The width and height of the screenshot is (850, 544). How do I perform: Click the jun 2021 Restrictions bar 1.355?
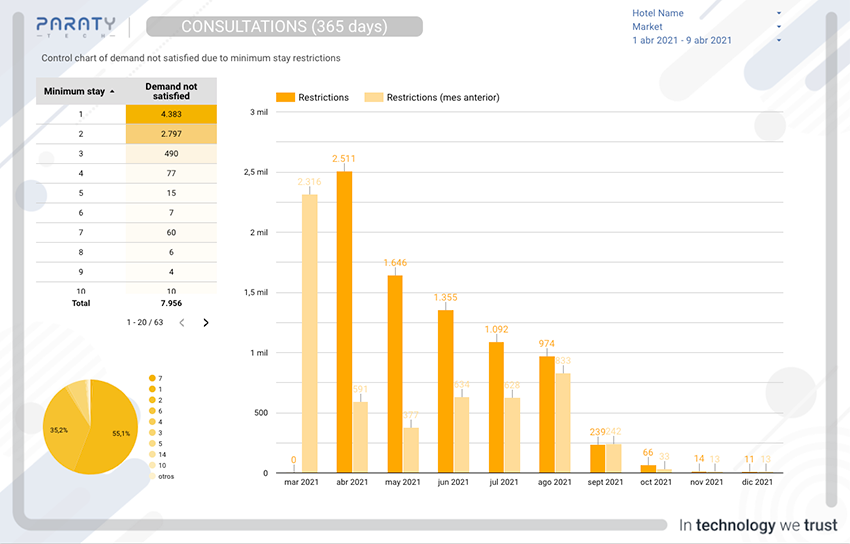point(446,391)
